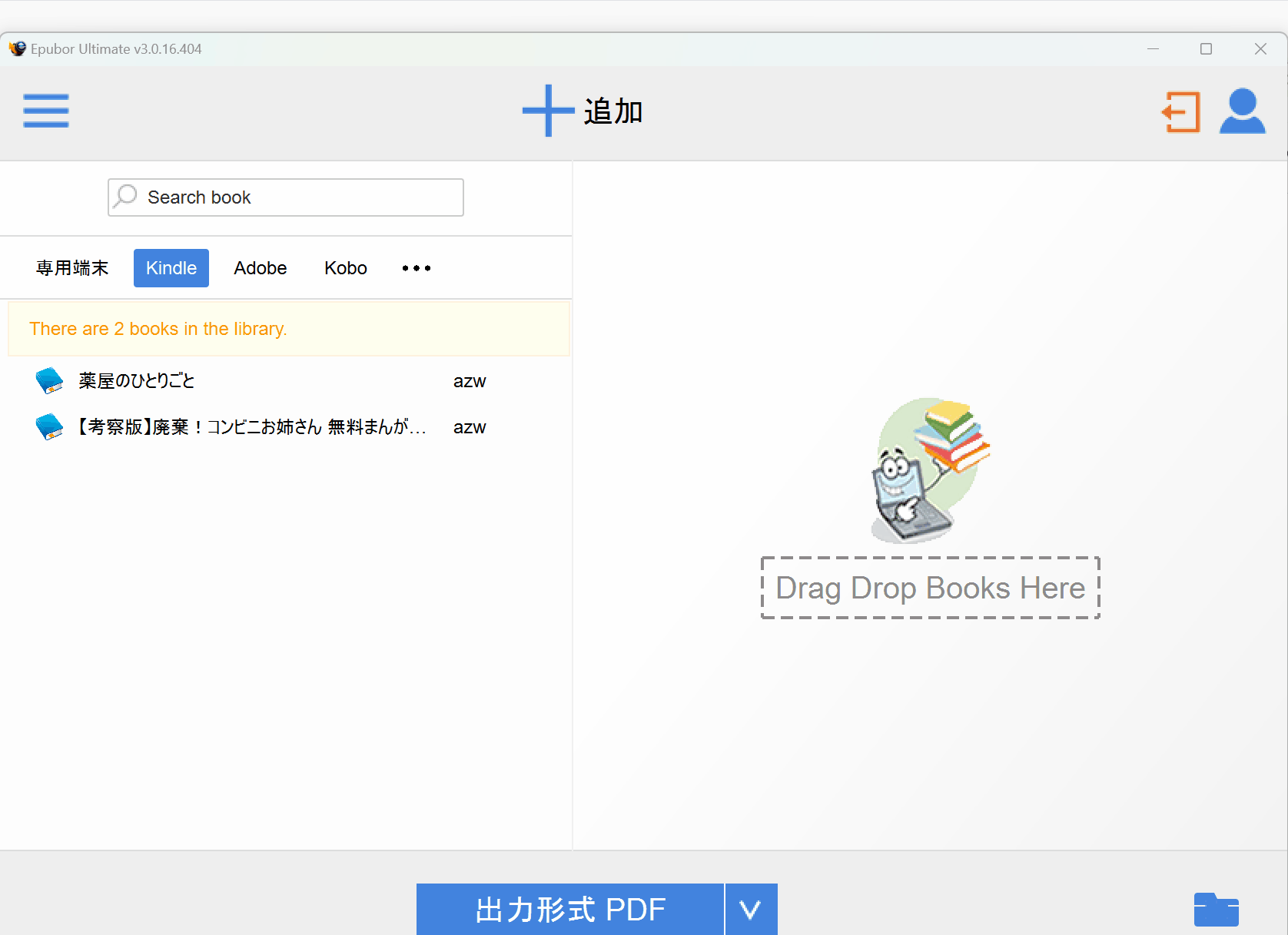Click the laptop mascot illustration
Image resolution: width=1288 pixels, height=935 pixels.
coord(930,470)
